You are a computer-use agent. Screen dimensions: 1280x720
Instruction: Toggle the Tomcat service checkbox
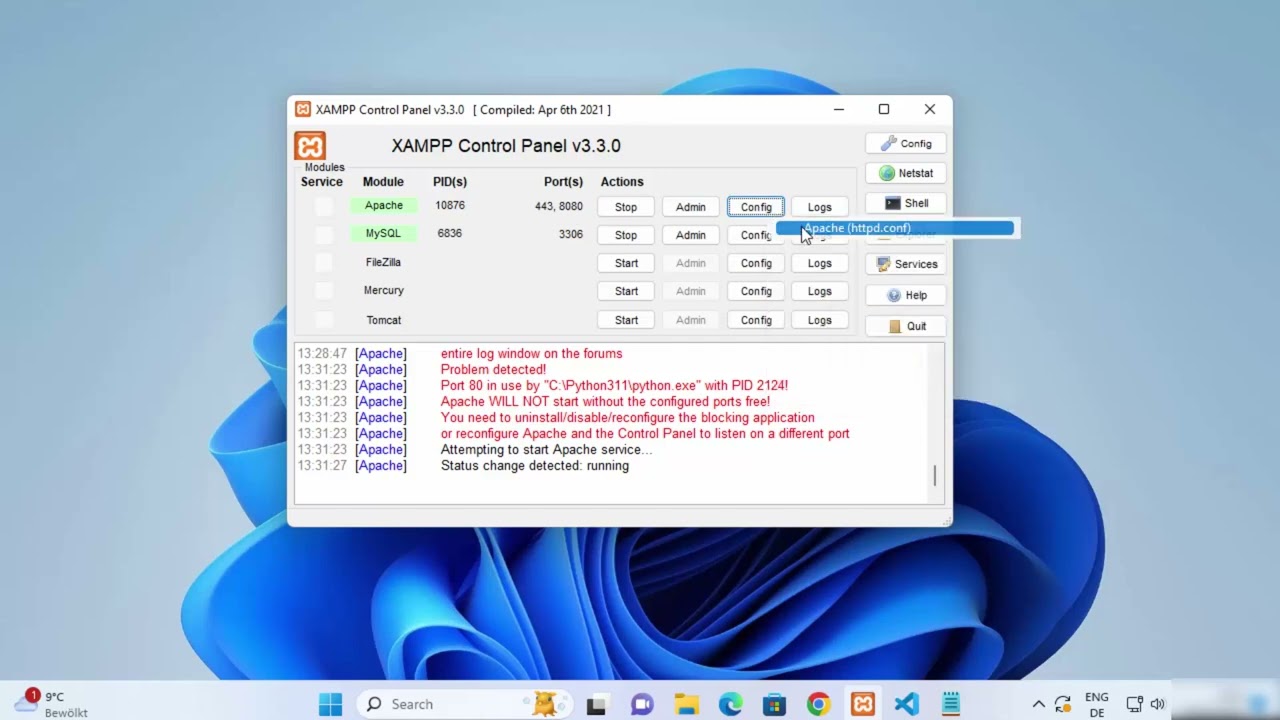pos(323,320)
